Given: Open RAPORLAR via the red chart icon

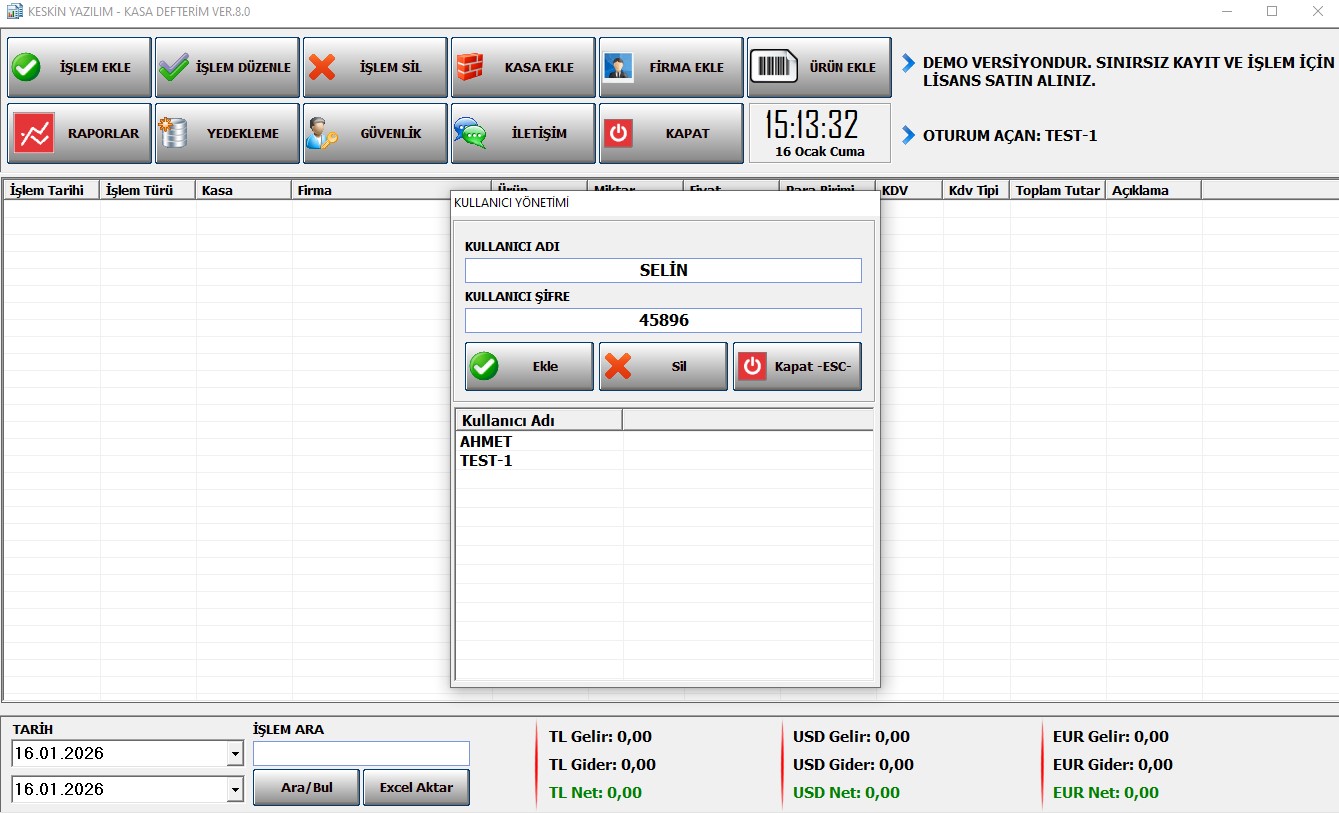Looking at the screenshot, I should click(x=34, y=133).
